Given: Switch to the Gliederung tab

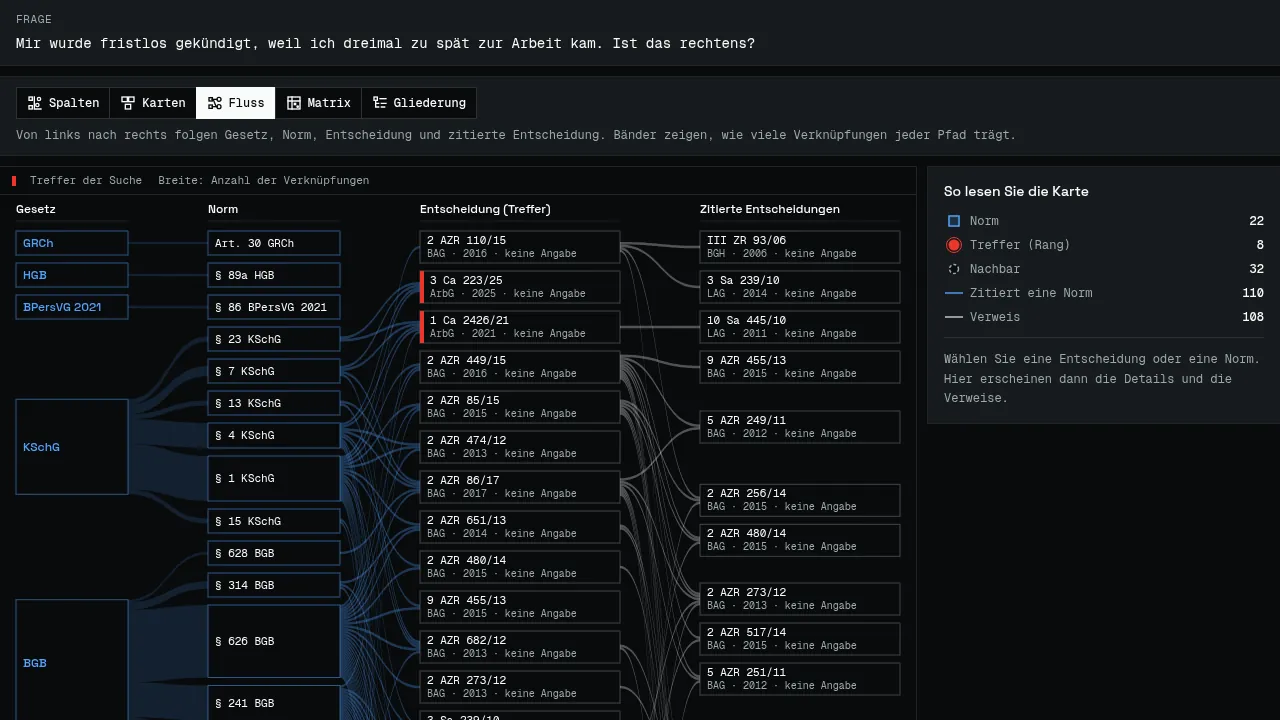Looking at the screenshot, I should (x=419, y=103).
